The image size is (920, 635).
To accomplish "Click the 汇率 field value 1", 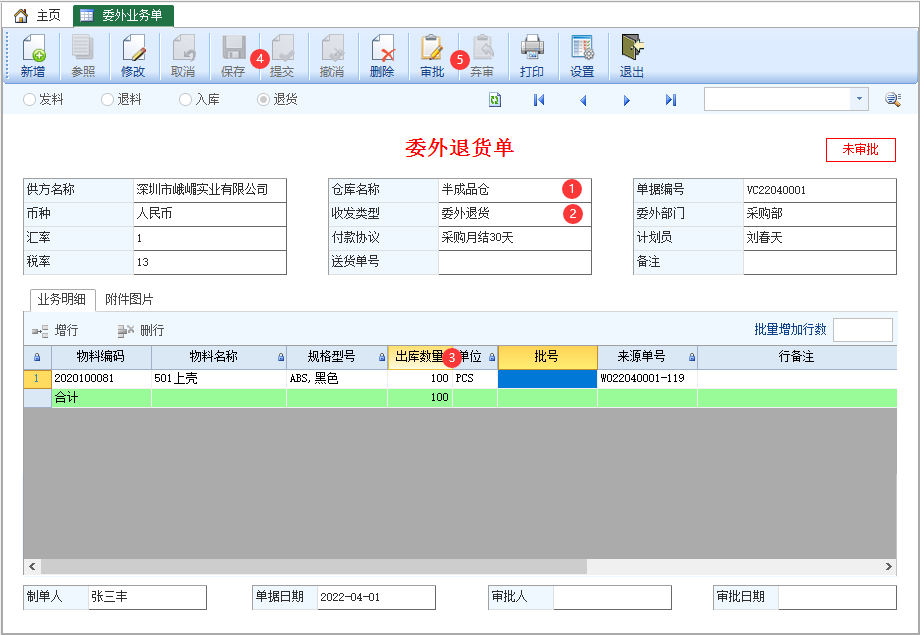I will tap(210, 238).
